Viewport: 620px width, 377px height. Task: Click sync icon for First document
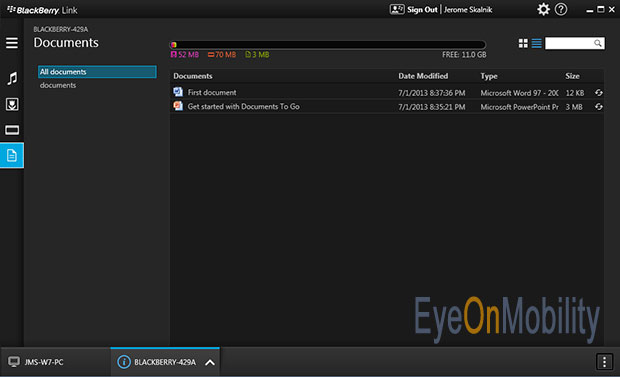click(x=599, y=93)
